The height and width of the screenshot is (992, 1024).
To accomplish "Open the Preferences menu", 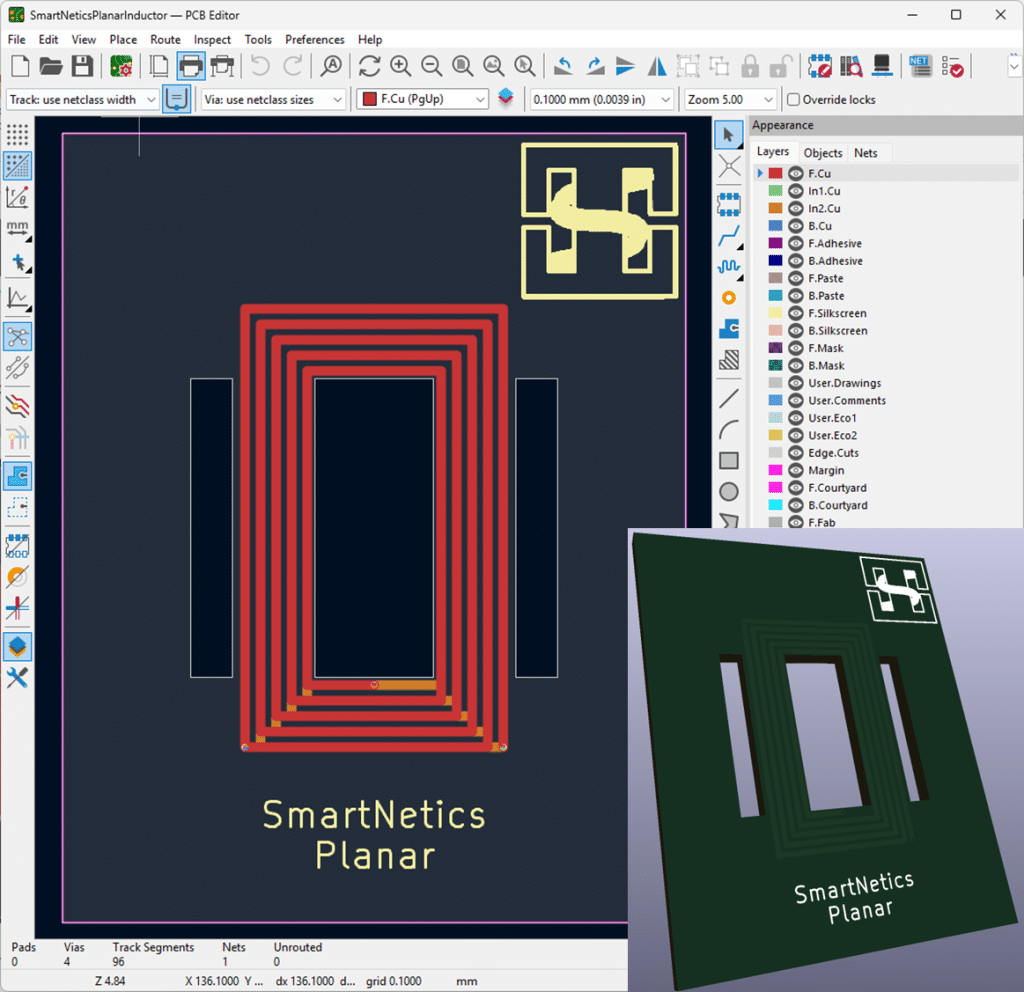I will click(314, 39).
